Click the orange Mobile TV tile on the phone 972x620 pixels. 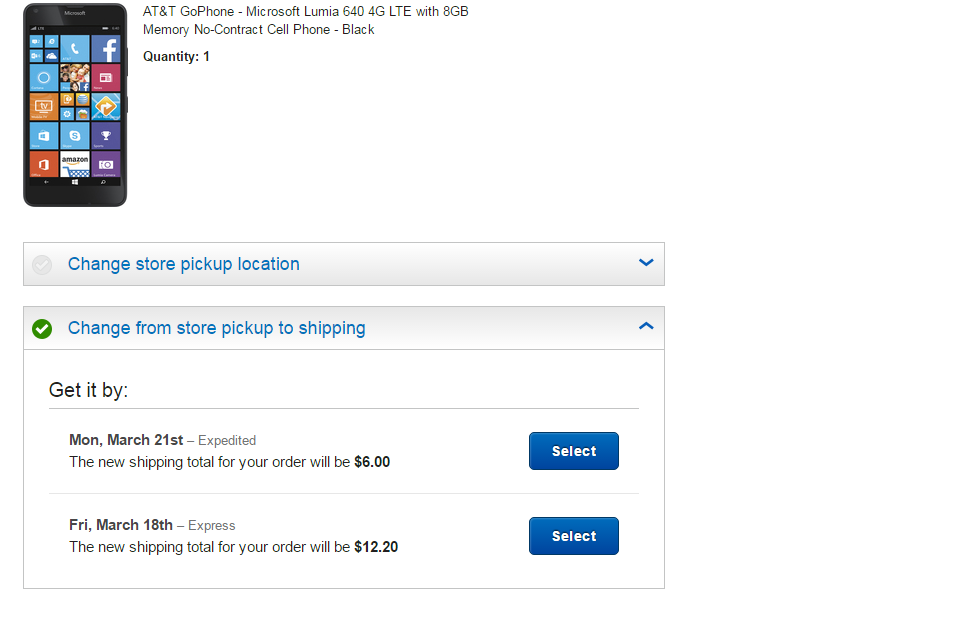pos(44,106)
